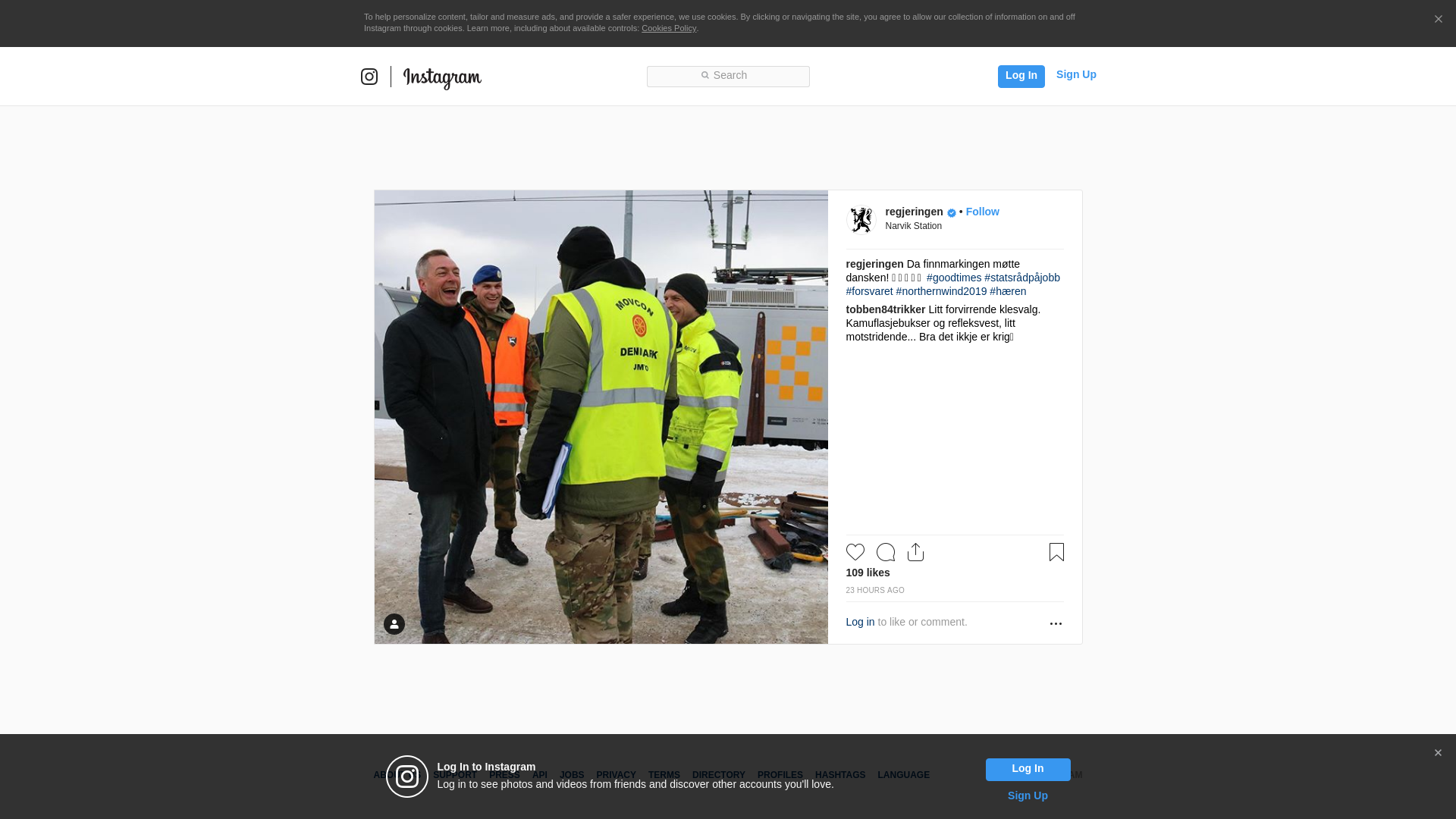Open the Narvik Station location

click(913, 226)
